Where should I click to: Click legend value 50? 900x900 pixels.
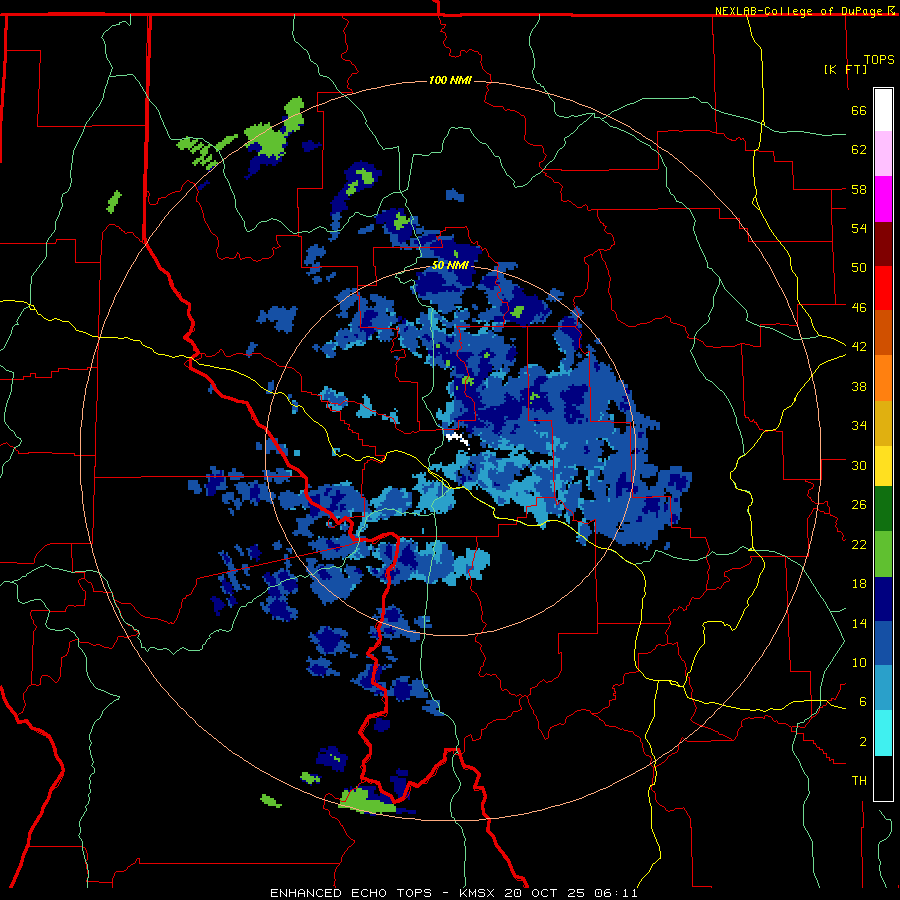pos(859,267)
